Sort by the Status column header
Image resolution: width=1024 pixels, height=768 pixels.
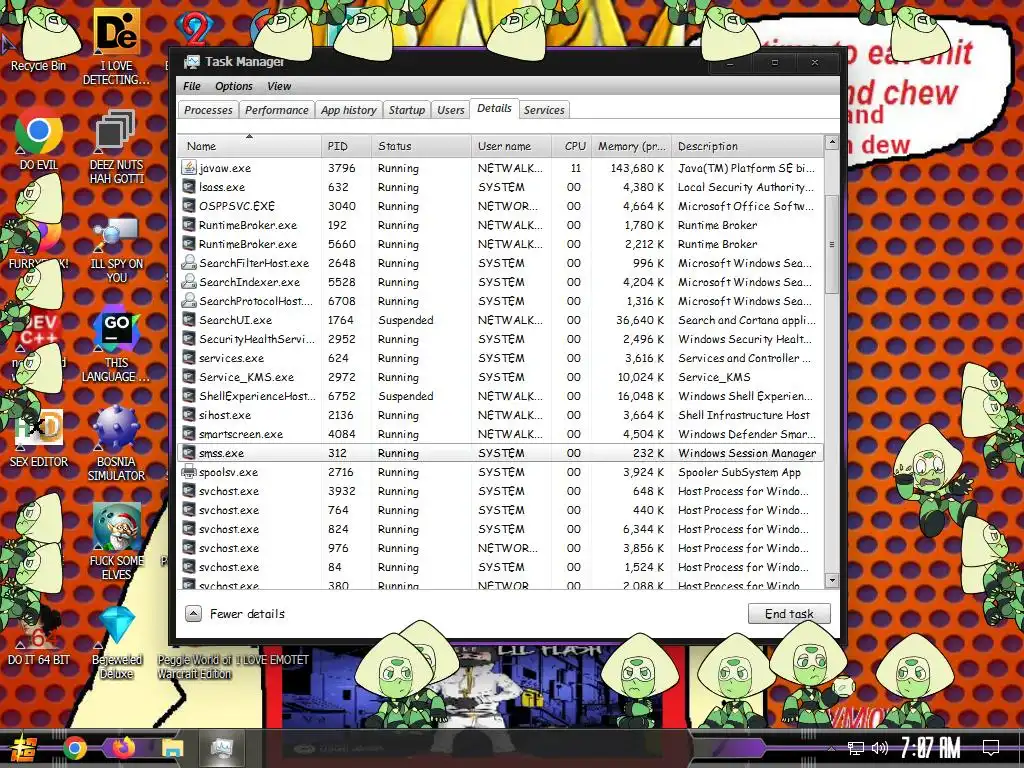(x=421, y=146)
